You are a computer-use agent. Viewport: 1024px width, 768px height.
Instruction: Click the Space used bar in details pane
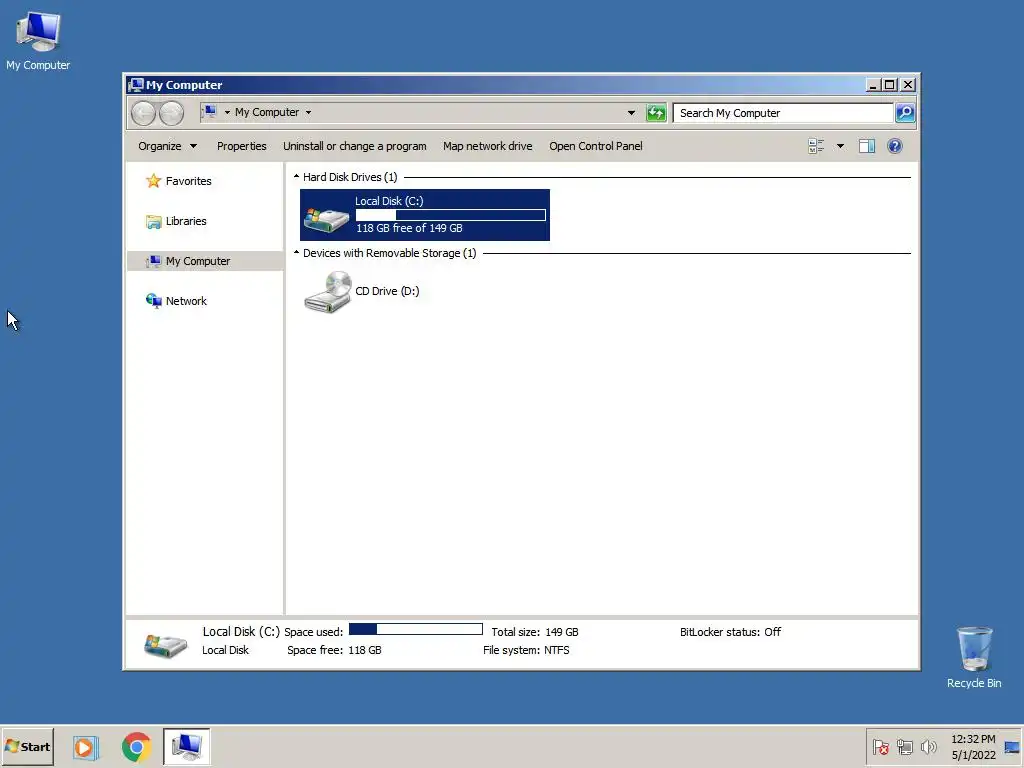416,630
